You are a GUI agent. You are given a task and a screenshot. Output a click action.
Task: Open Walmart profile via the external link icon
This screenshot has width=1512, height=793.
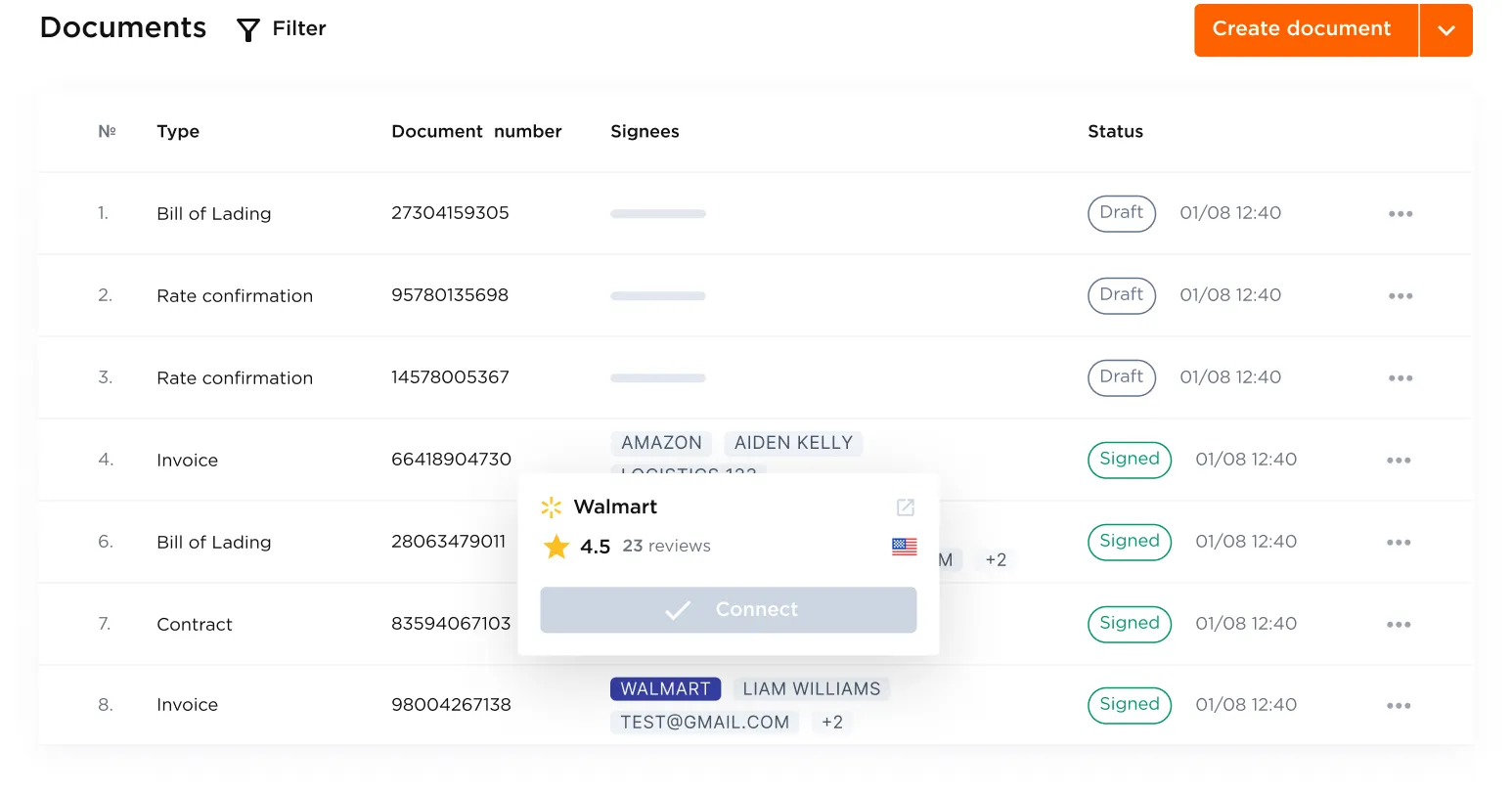click(905, 507)
